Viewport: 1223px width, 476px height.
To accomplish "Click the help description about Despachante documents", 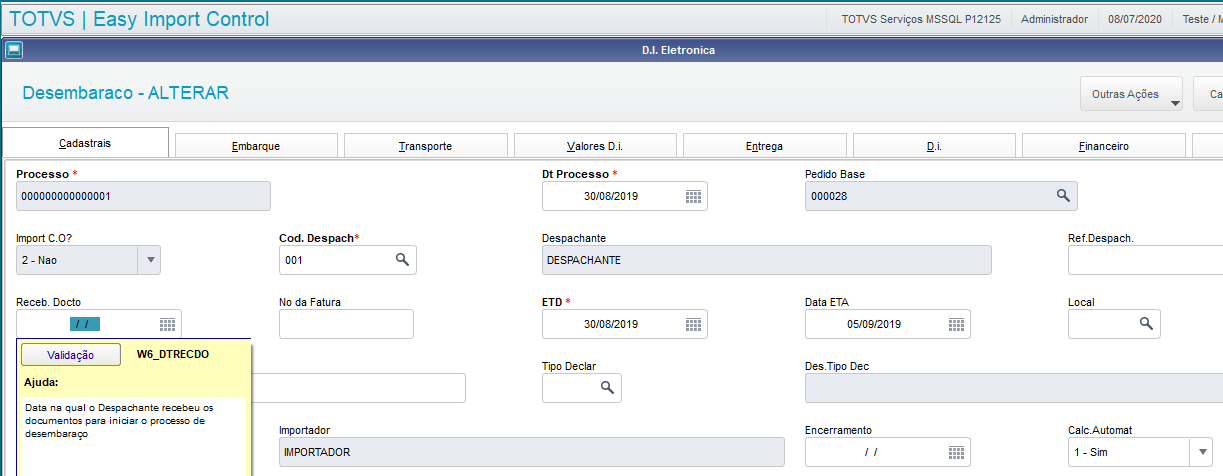I will 119,421.
